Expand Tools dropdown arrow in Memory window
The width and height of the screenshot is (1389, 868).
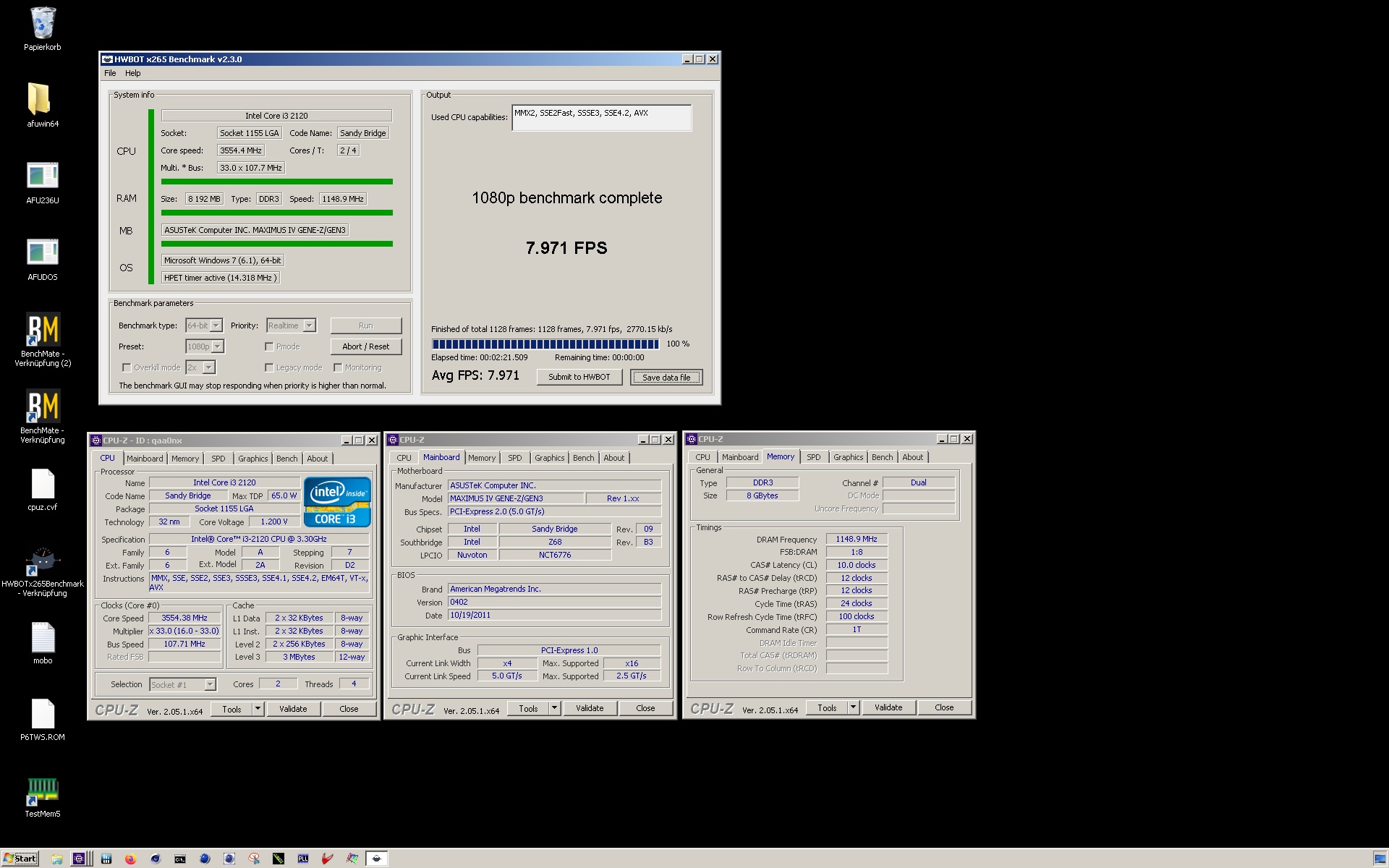[854, 707]
